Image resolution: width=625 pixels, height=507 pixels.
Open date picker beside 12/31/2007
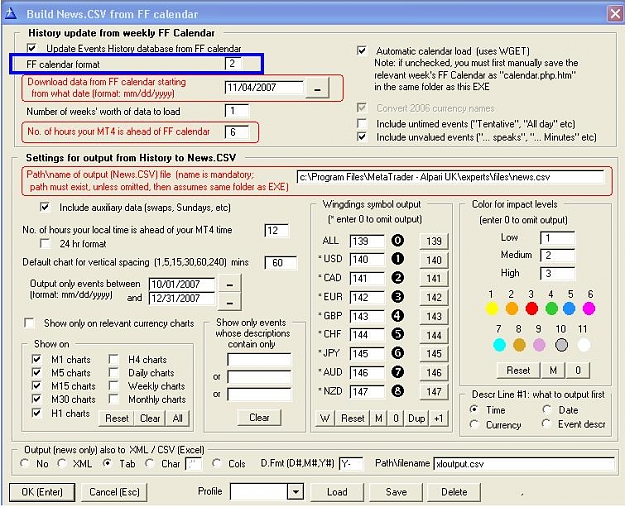pos(230,302)
